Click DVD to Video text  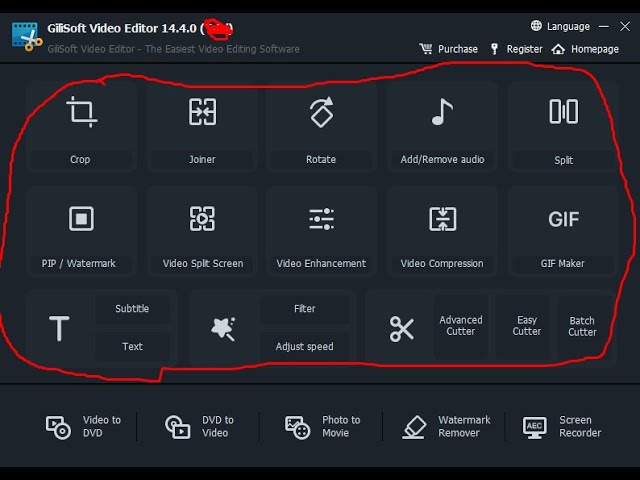[x=218, y=427]
